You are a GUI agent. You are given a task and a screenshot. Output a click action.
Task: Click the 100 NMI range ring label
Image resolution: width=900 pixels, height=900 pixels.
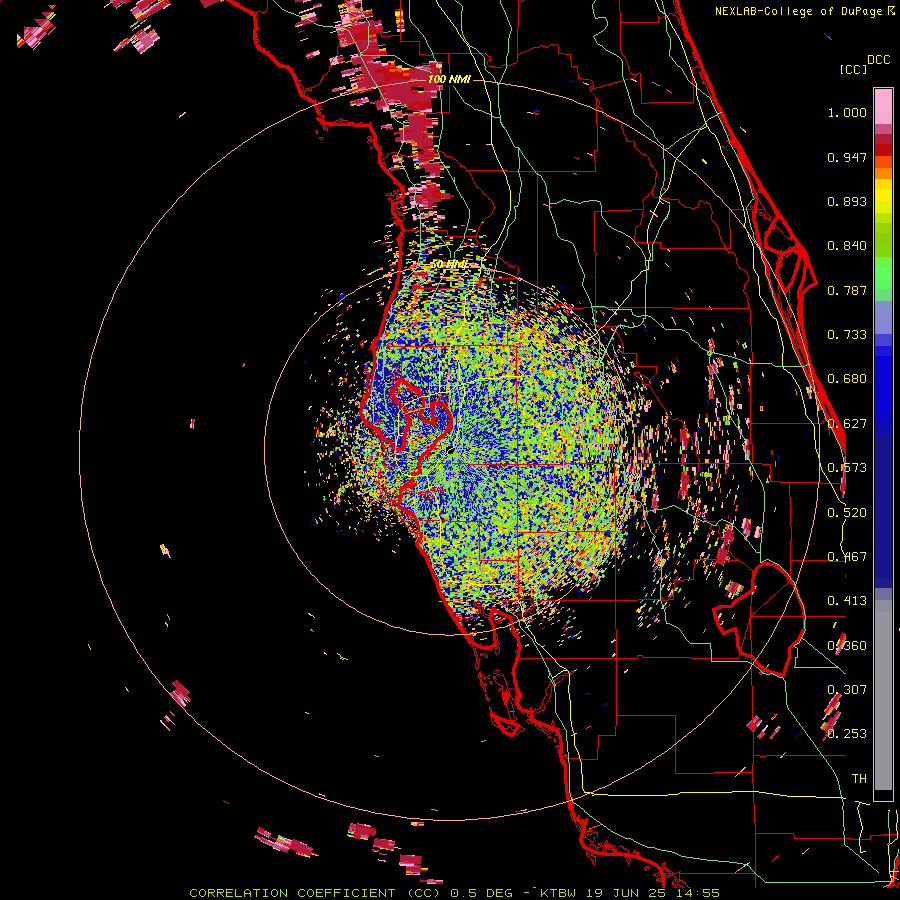(449, 79)
